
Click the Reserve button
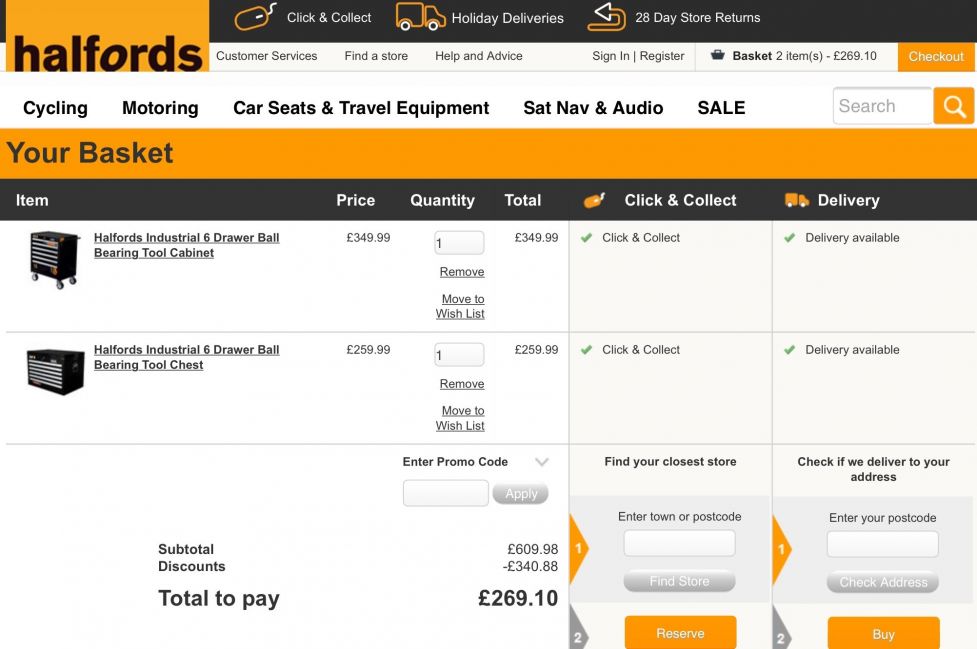[680, 633]
